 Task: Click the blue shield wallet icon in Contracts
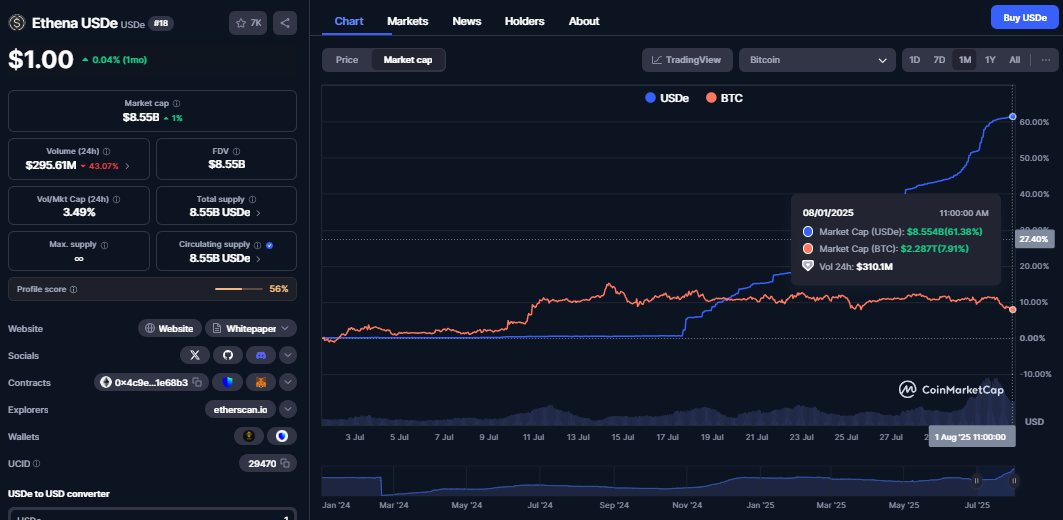[x=228, y=382]
